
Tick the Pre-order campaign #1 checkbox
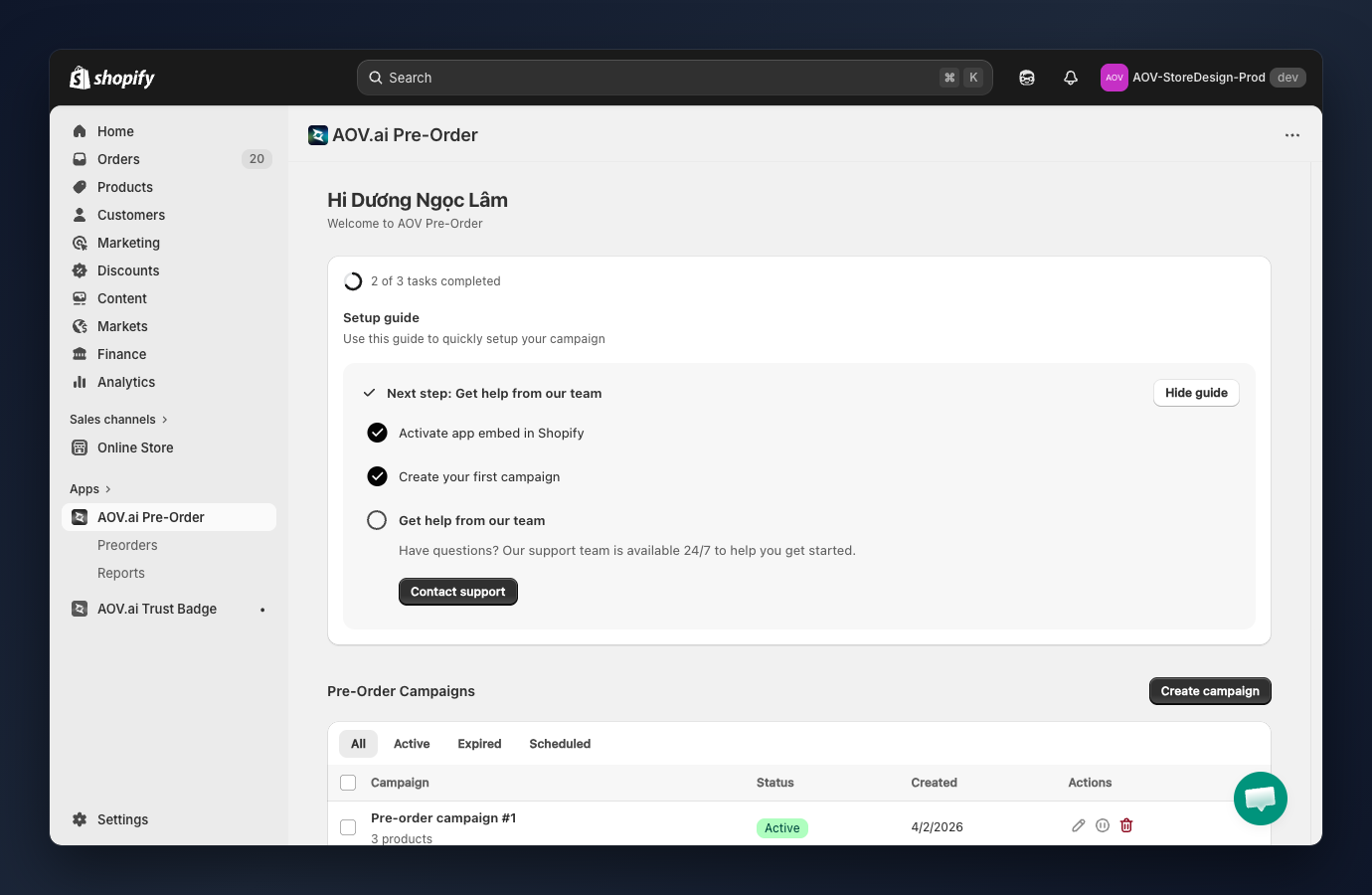348,827
